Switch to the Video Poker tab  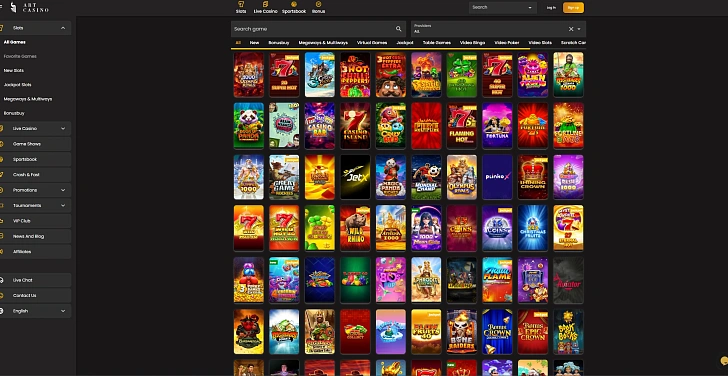point(507,43)
